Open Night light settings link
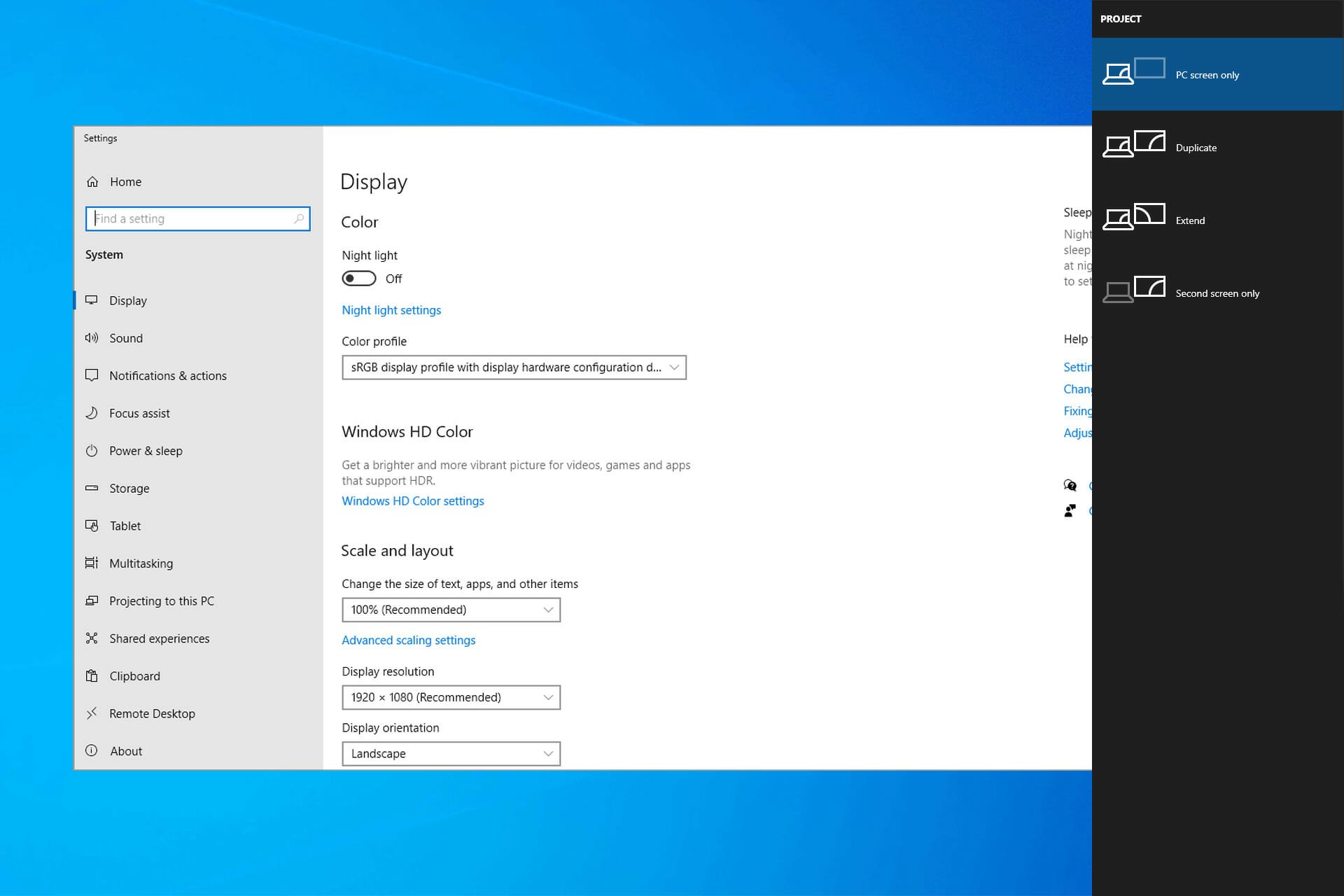The image size is (1344, 896). pyautogui.click(x=391, y=309)
